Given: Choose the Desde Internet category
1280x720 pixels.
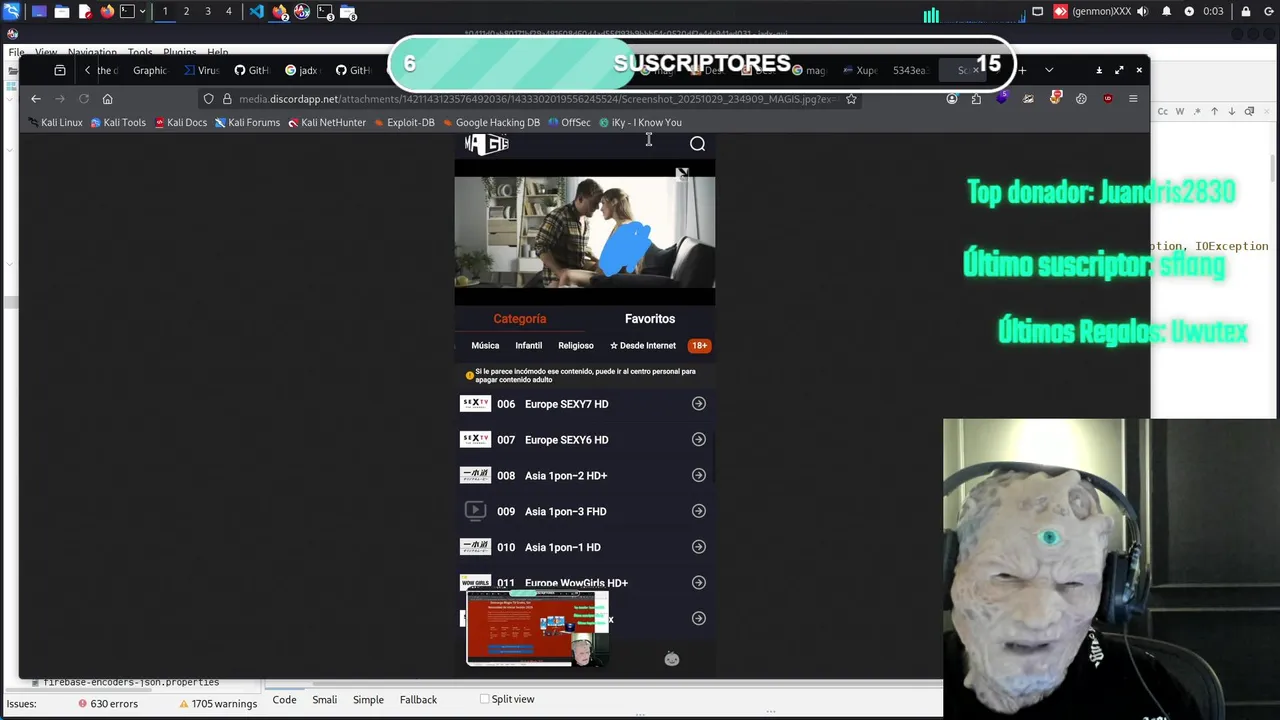Looking at the screenshot, I should click(x=643, y=346).
